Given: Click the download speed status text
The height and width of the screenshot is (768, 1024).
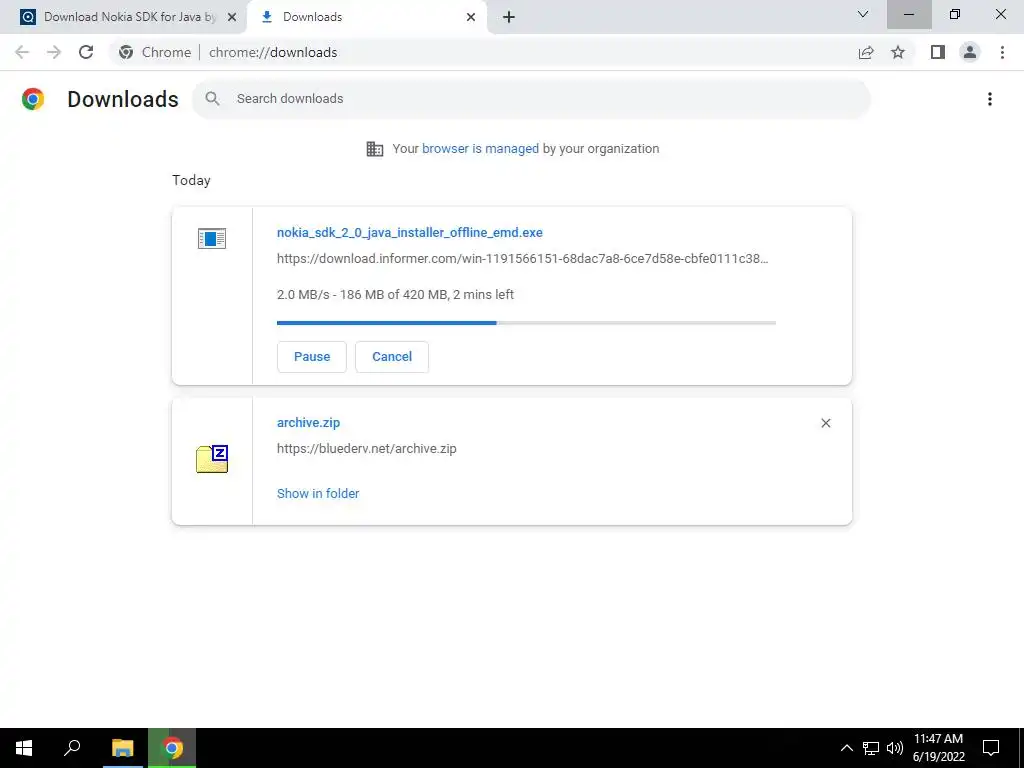Looking at the screenshot, I should pos(395,295).
